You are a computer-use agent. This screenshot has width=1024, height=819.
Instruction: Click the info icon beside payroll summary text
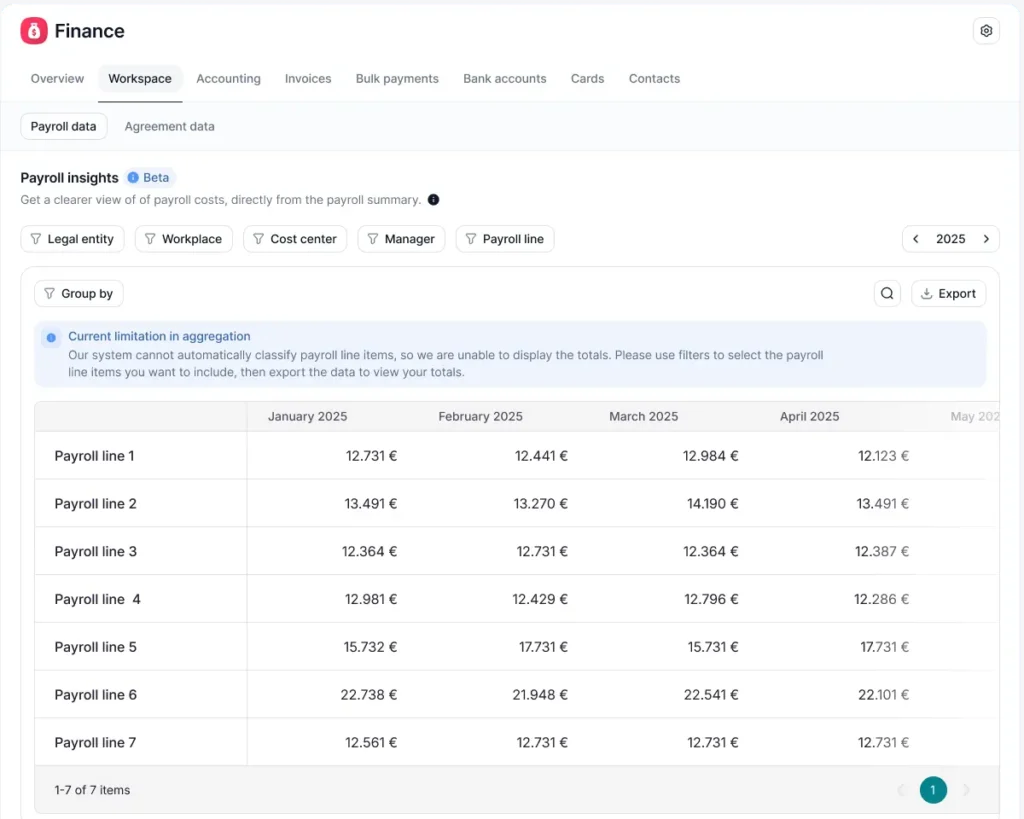(433, 200)
